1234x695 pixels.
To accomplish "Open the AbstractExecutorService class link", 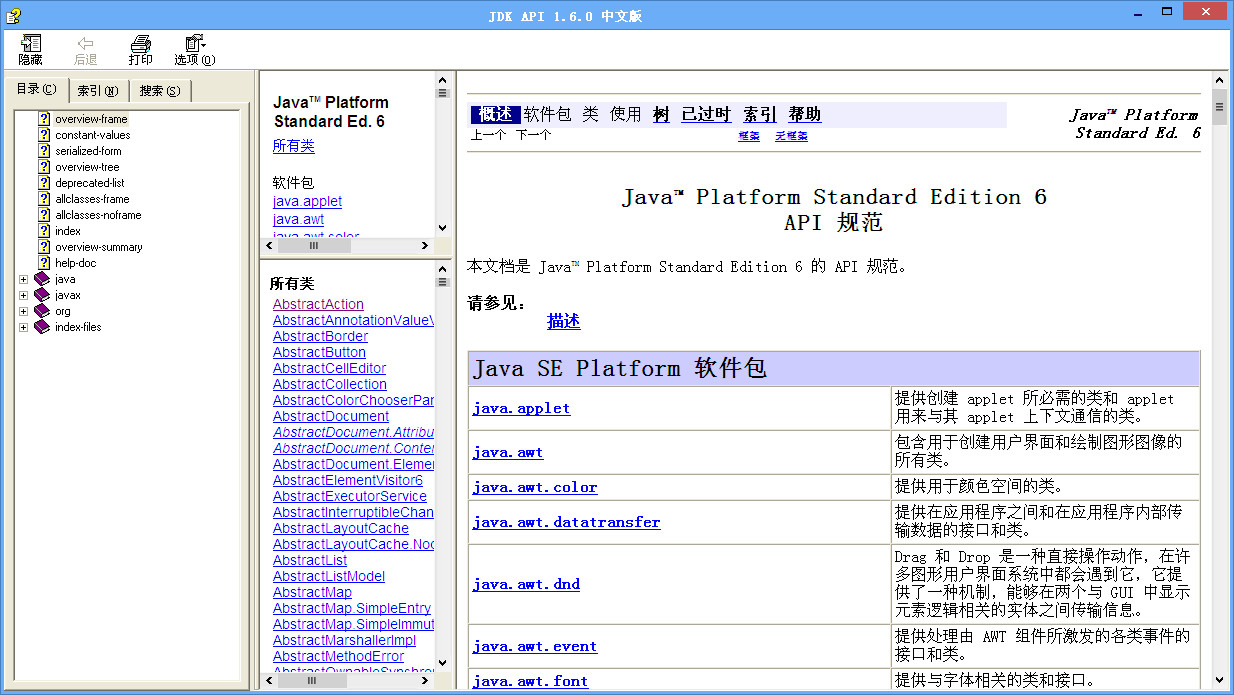I will [x=349, y=496].
